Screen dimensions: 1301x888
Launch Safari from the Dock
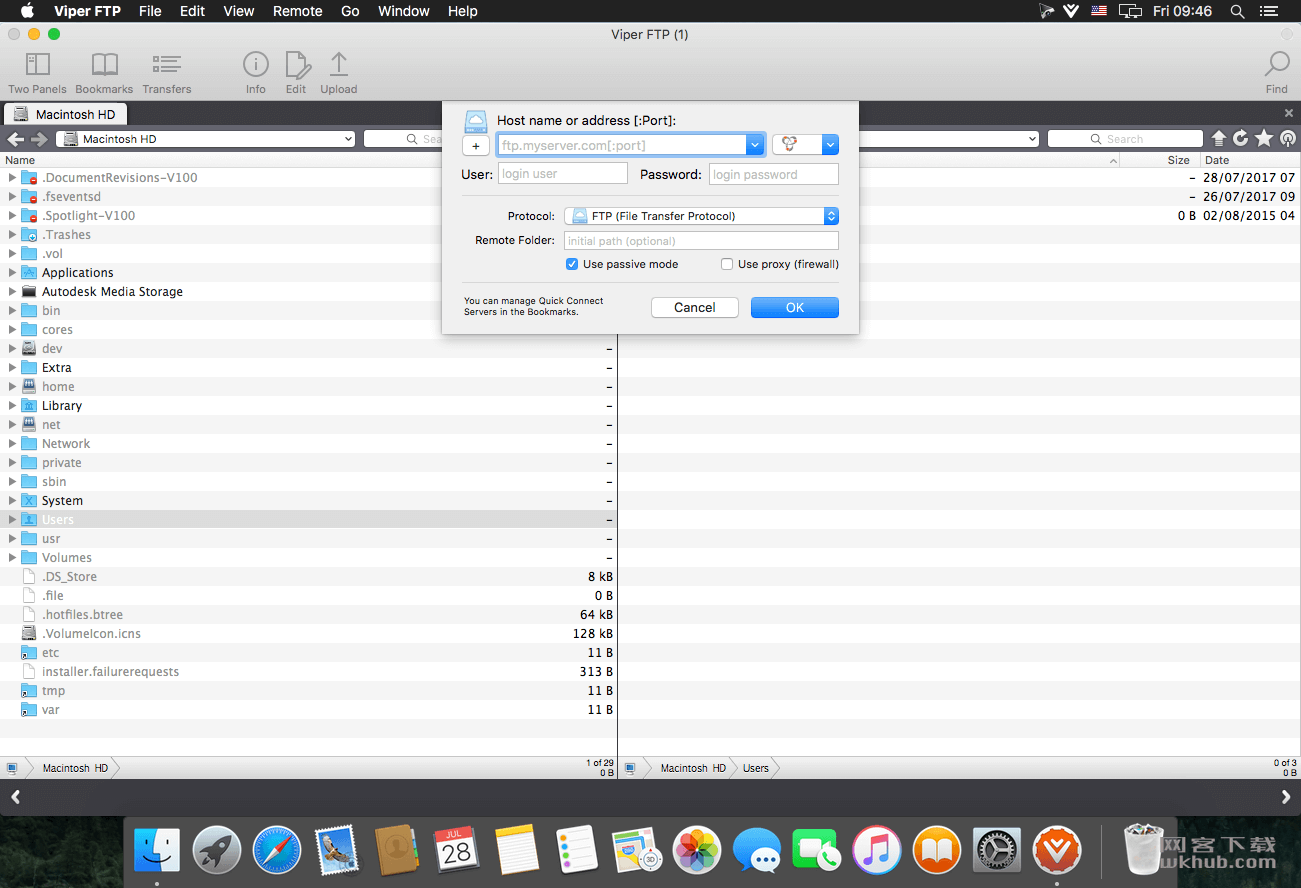click(277, 851)
